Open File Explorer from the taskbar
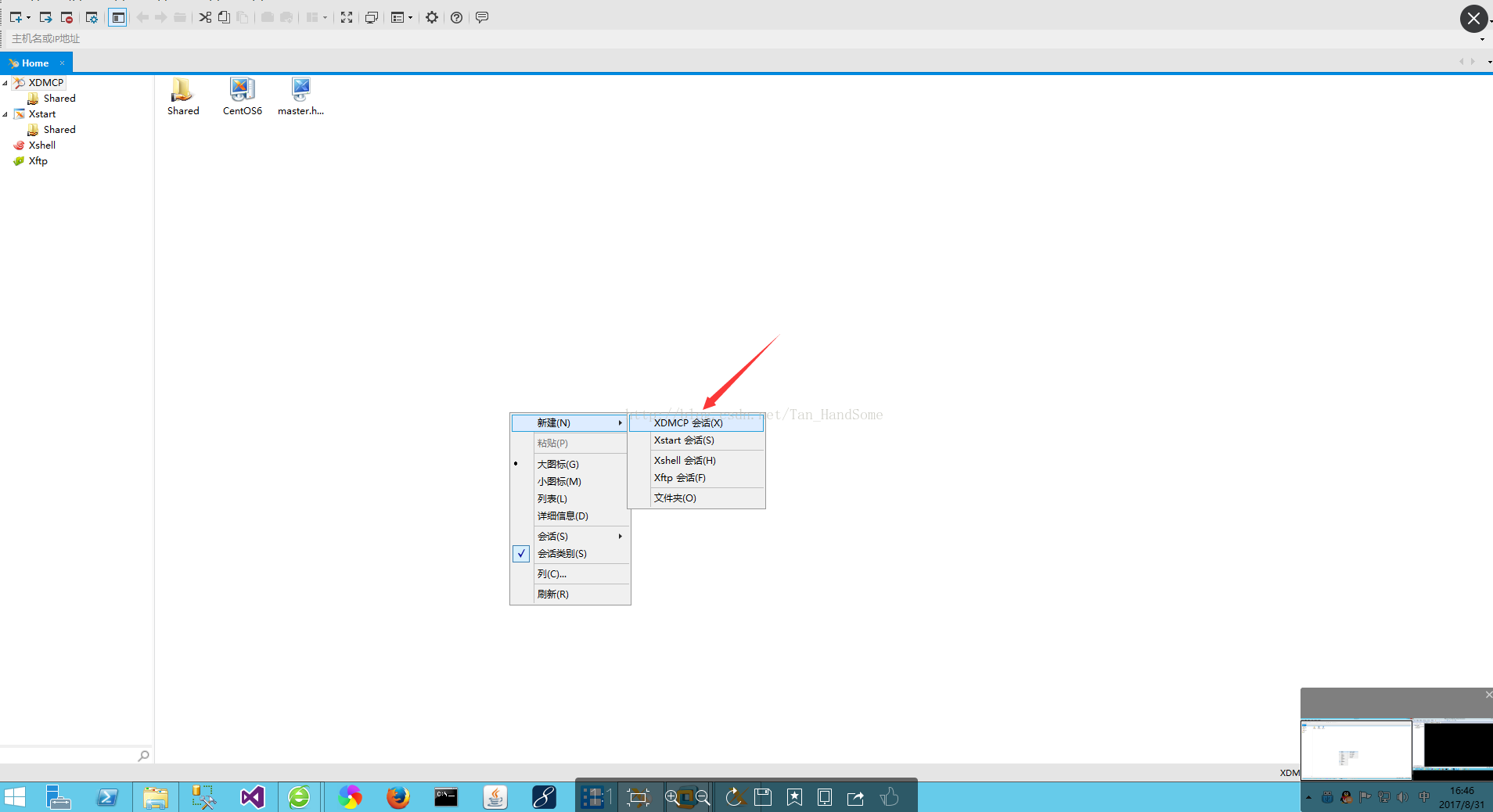The width and height of the screenshot is (1493, 812). (156, 797)
